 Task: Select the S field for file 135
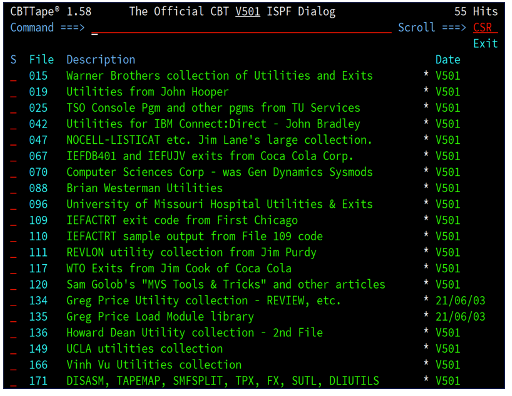click(13, 316)
